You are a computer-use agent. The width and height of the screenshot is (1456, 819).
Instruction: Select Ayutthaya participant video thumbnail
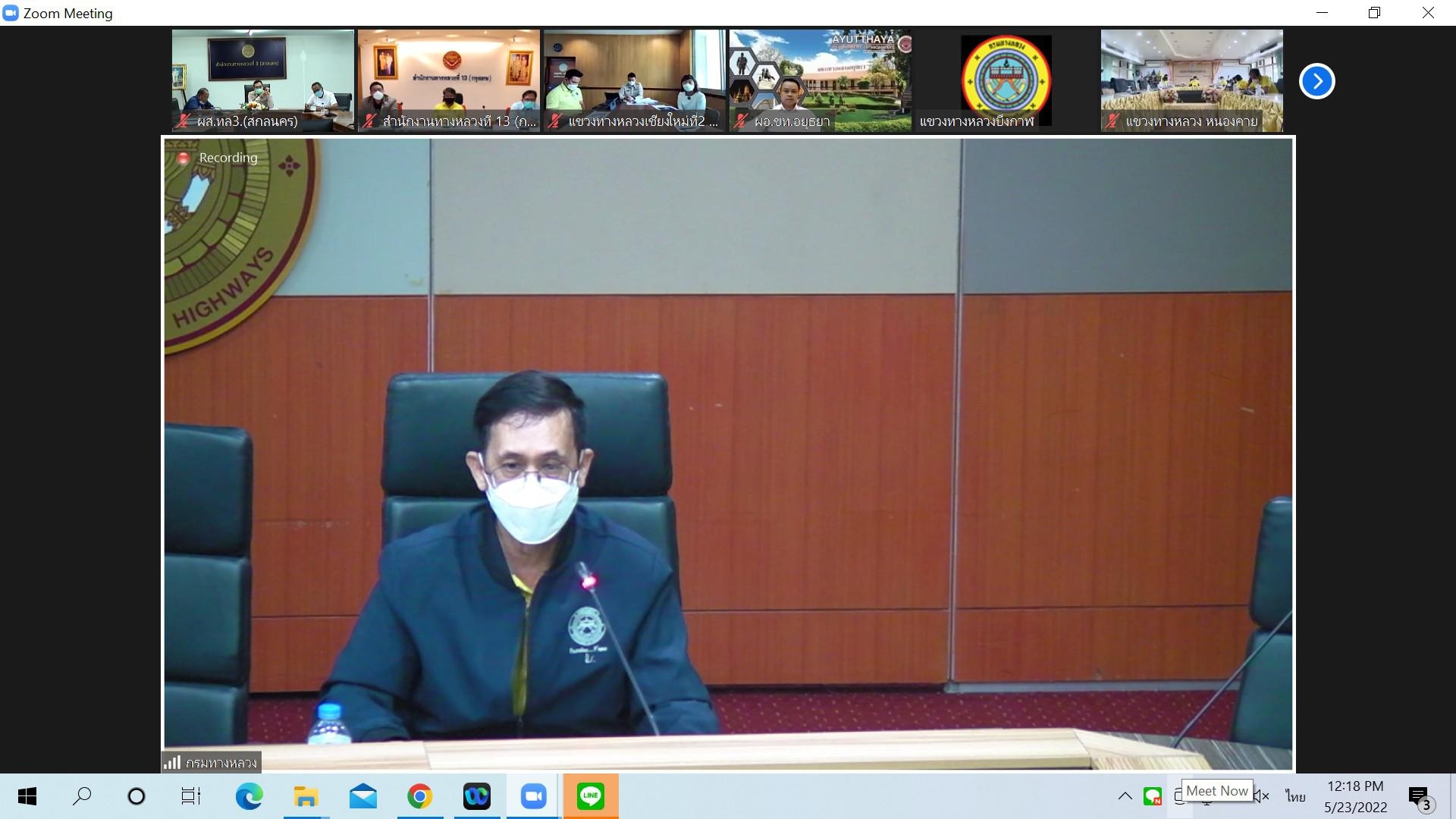coord(820,80)
